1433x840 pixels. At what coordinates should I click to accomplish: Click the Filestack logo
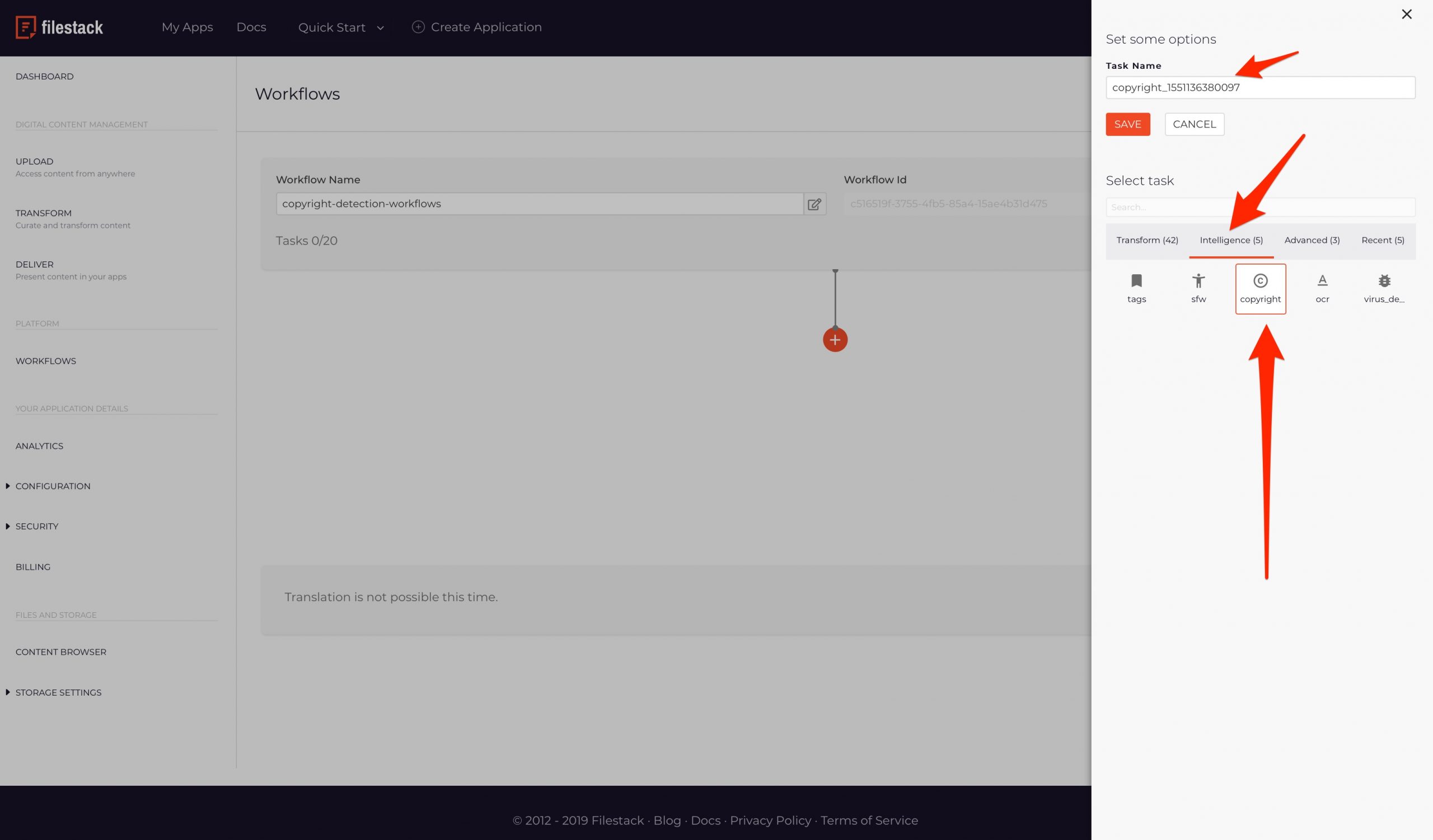[59, 27]
